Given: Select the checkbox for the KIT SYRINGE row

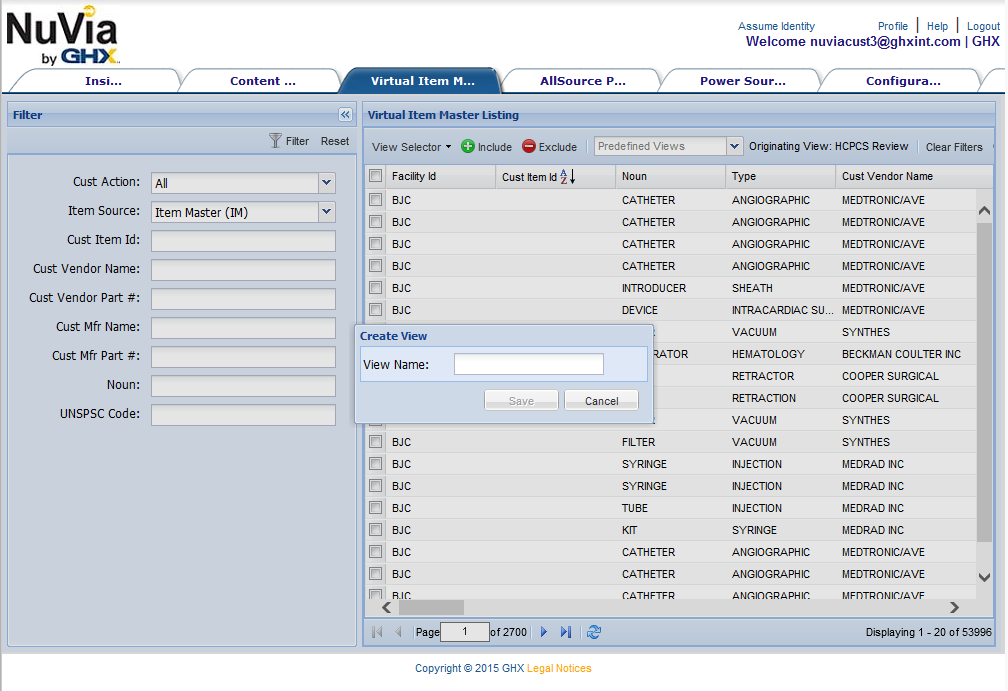Looking at the screenshot, I should (375, 530).
